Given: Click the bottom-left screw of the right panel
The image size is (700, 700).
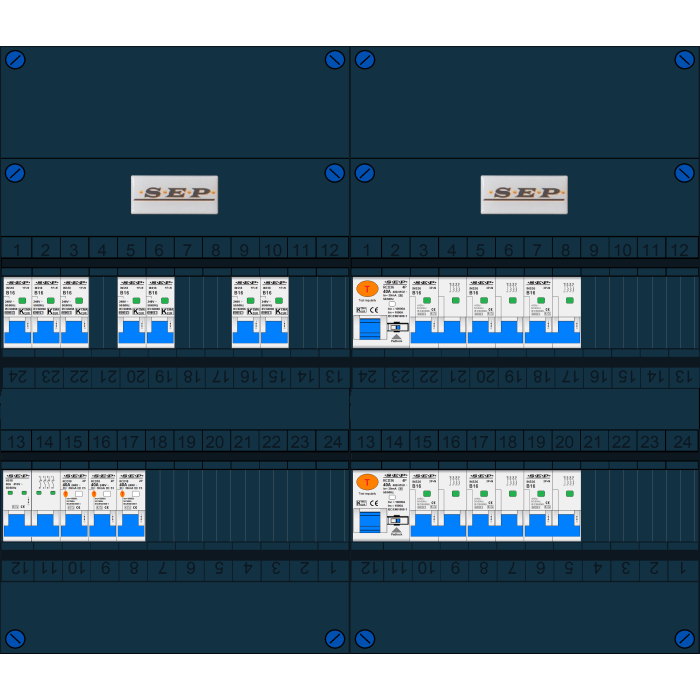Looking at the screenshot, I should [365, 639].
